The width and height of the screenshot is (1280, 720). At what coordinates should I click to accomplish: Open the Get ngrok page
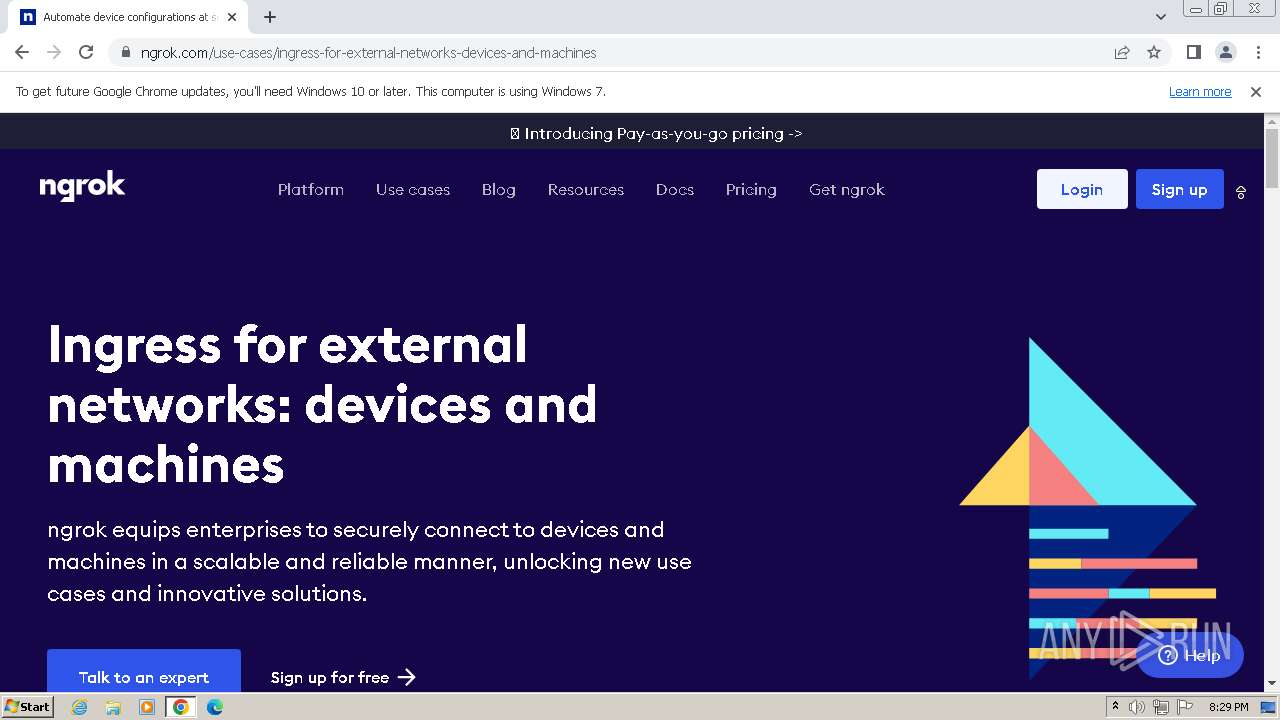[847, 189]
